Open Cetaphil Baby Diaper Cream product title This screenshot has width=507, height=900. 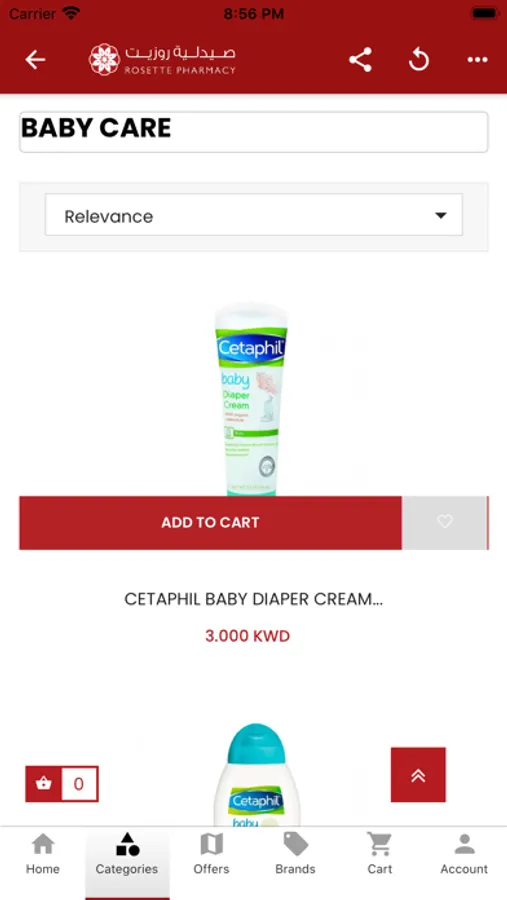[254, 600]
